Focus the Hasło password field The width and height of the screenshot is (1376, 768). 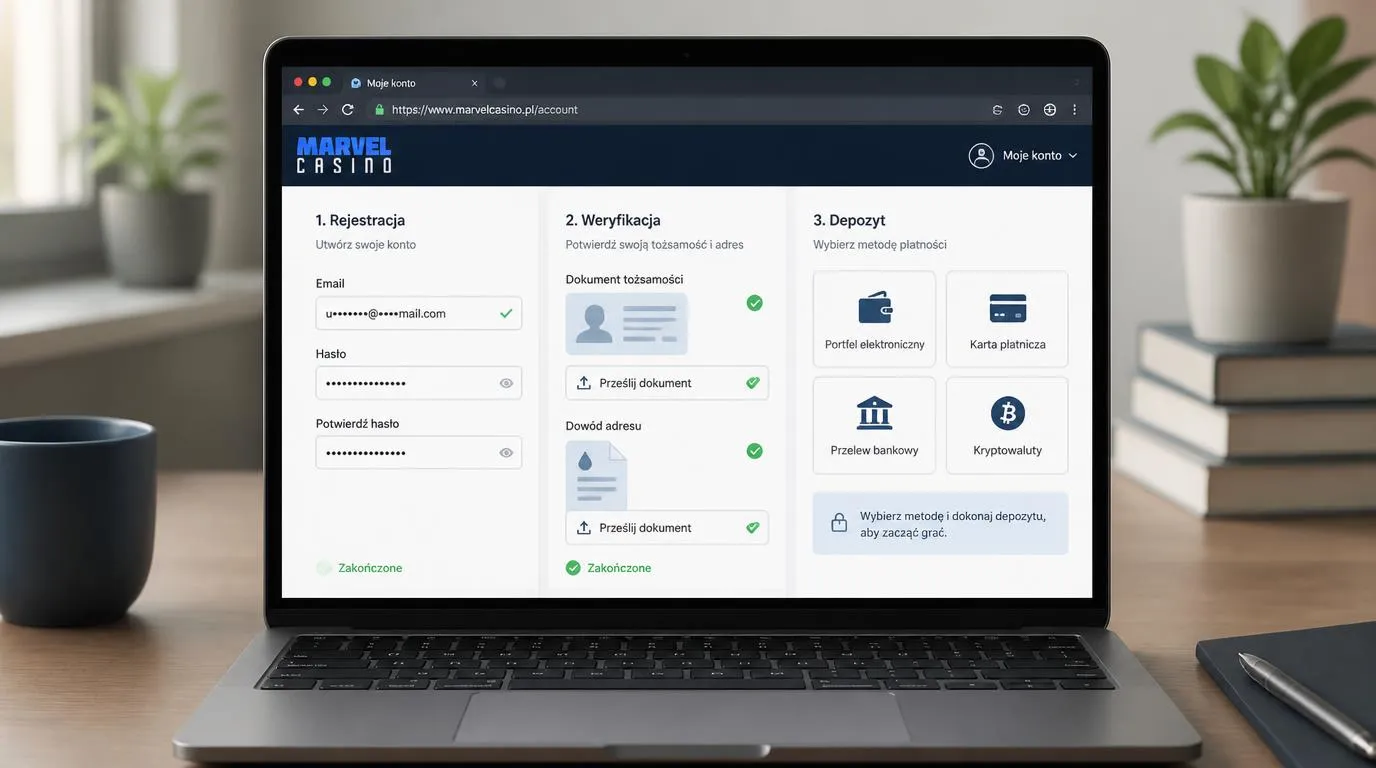[x=419, y=383]
